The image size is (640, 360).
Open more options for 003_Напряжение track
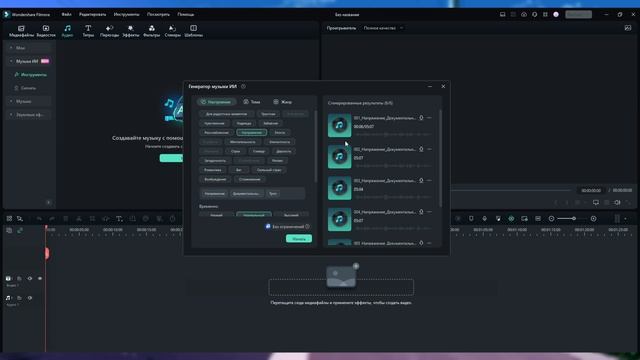(x=429, y=180)
